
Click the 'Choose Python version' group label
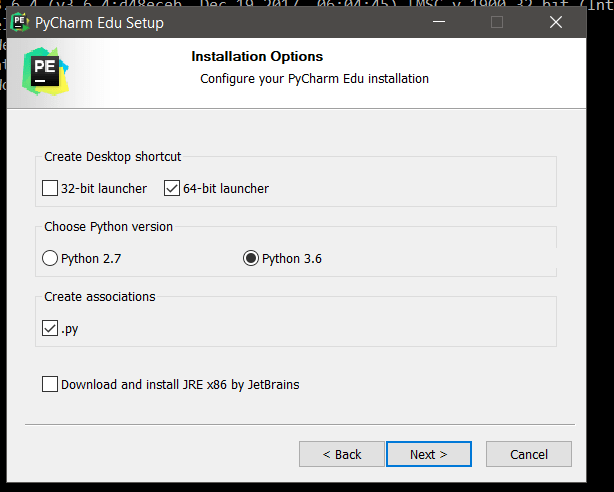(x=108, y=227)
